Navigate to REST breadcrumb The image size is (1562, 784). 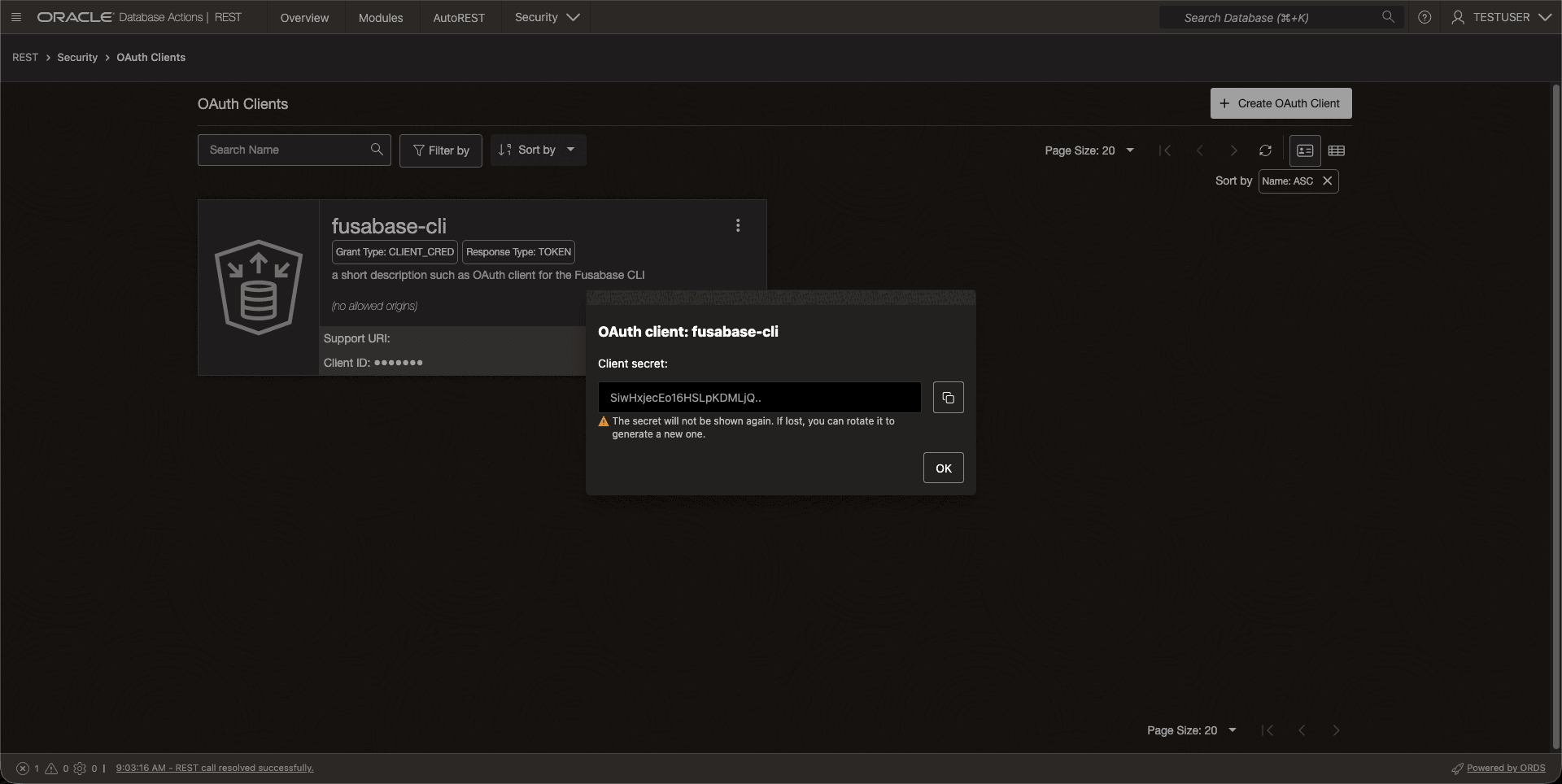point(25,57)
